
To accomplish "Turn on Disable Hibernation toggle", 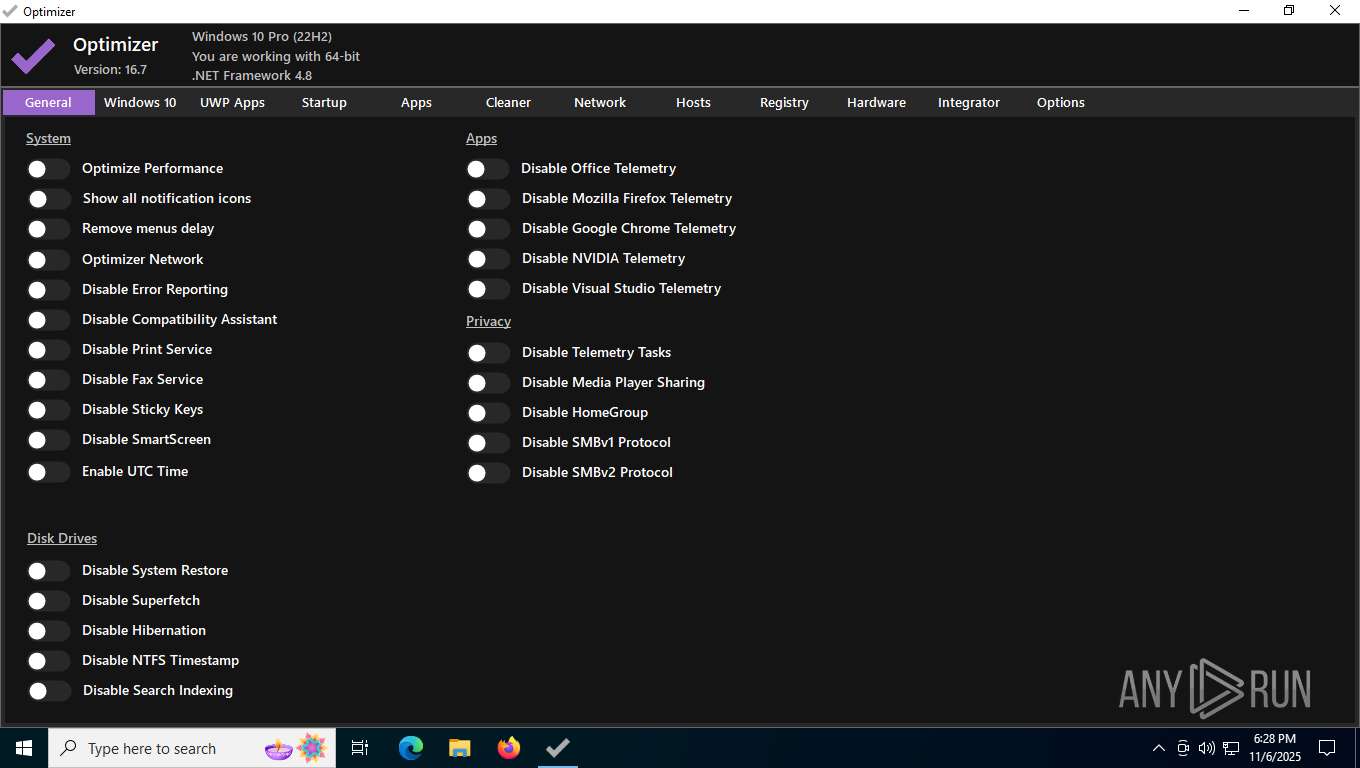I will 48,631.
